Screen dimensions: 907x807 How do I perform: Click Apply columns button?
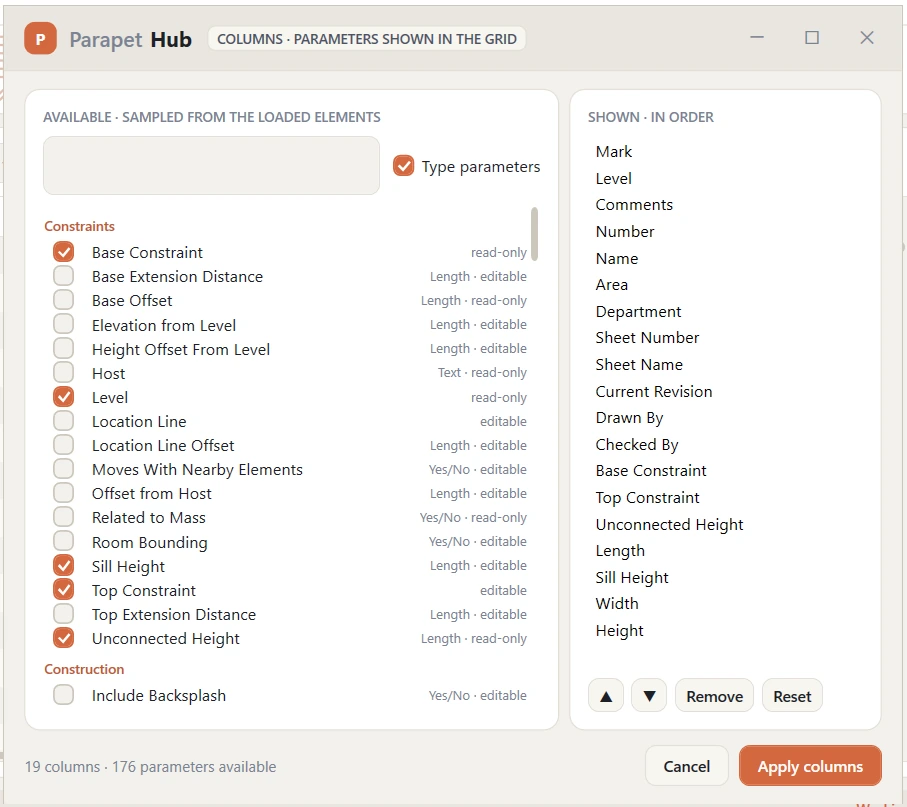(810, 766)
